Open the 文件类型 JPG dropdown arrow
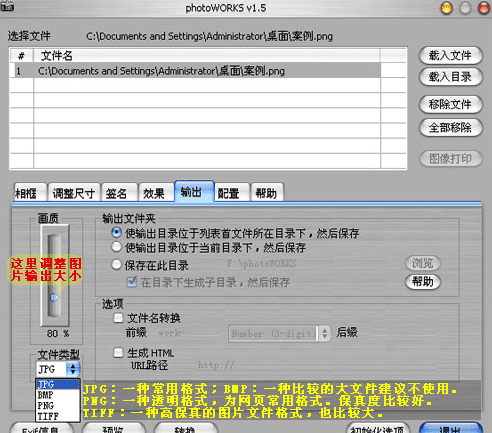Viewport: 492px width, 433px height. [73, 369]
